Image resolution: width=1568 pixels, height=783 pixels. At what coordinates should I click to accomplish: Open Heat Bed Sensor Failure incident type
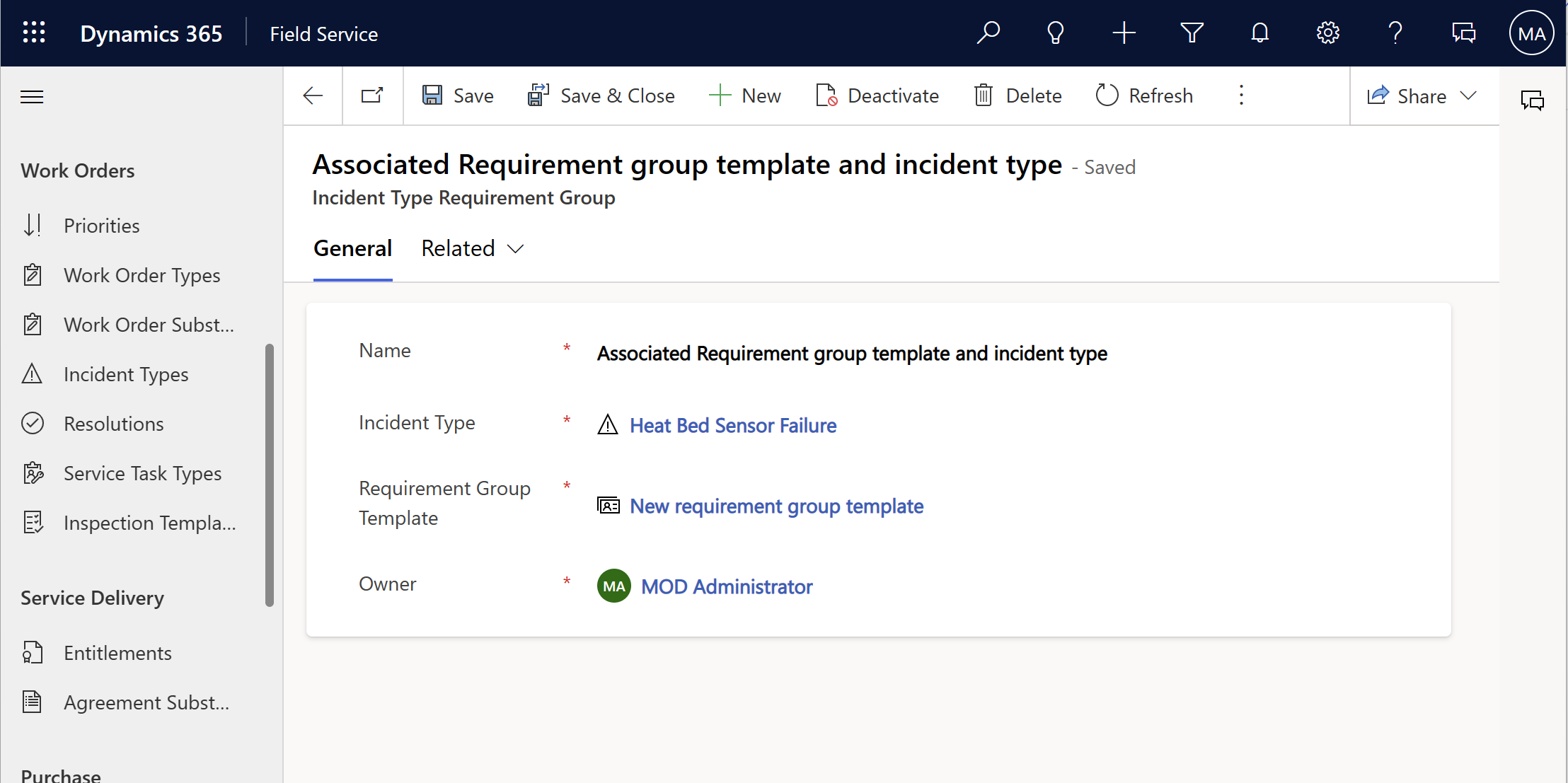732,424
